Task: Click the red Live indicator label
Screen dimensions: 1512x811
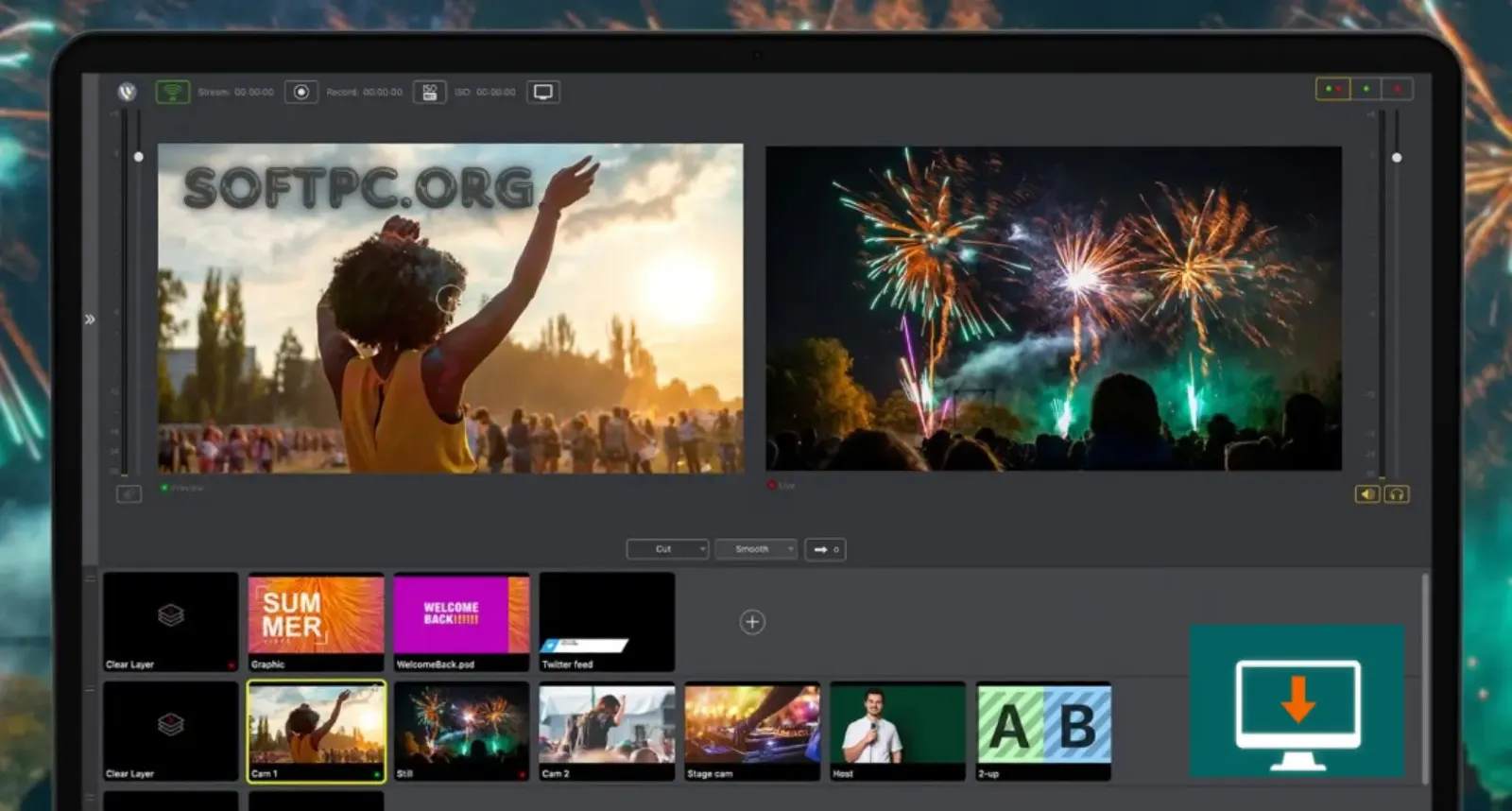Action: tap(782, 486)
